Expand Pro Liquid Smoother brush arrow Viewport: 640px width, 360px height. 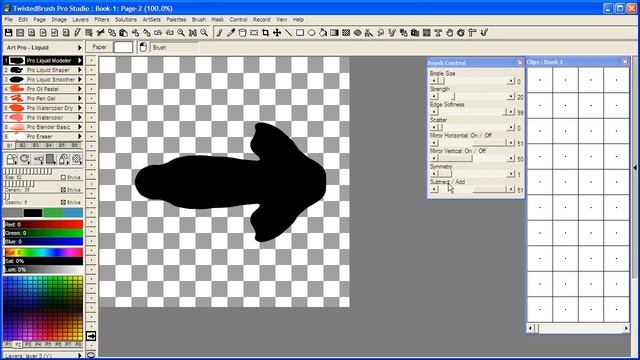tap(80, 79)
